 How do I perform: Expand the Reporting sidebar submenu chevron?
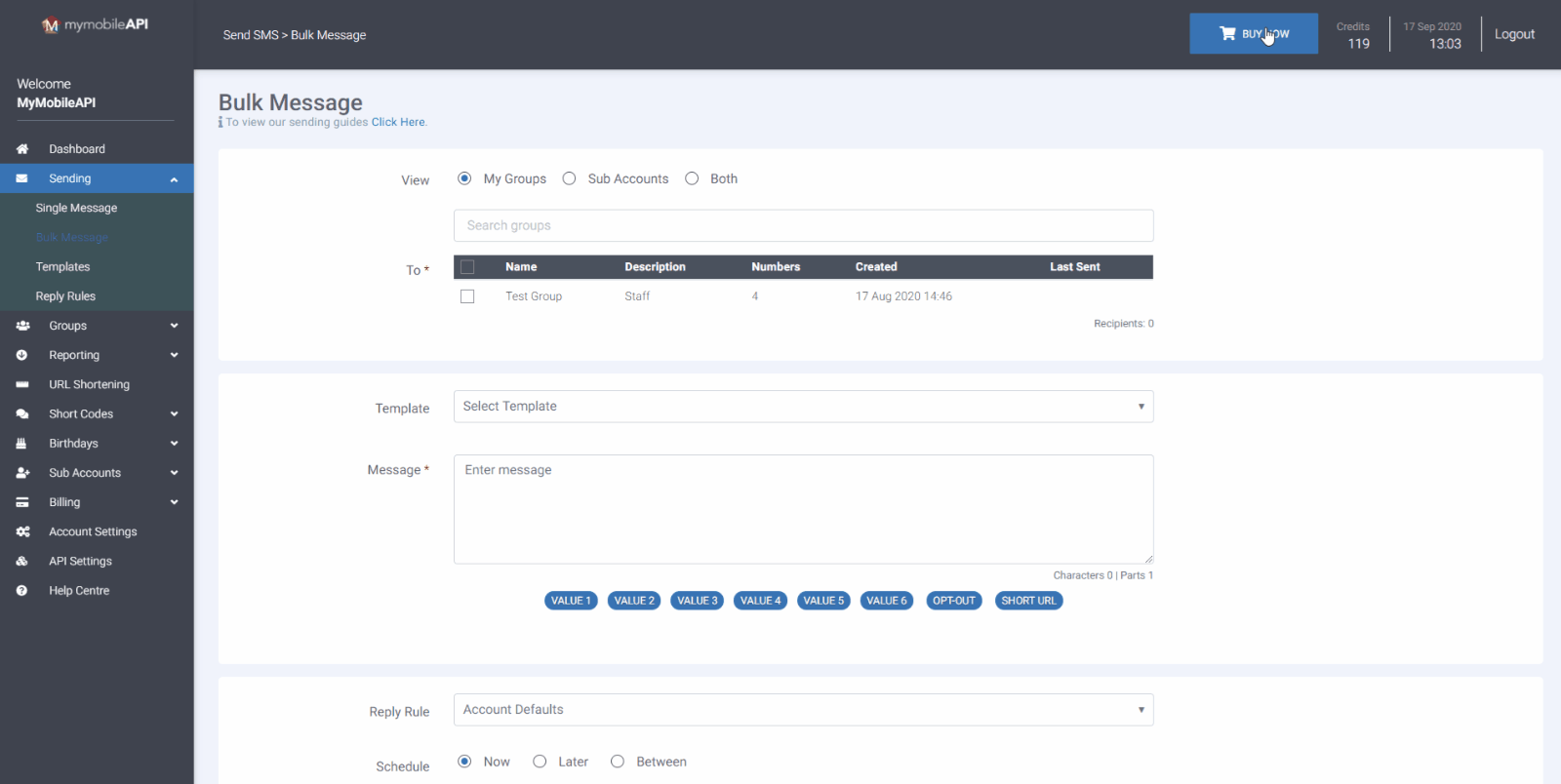tap(175, 355)
